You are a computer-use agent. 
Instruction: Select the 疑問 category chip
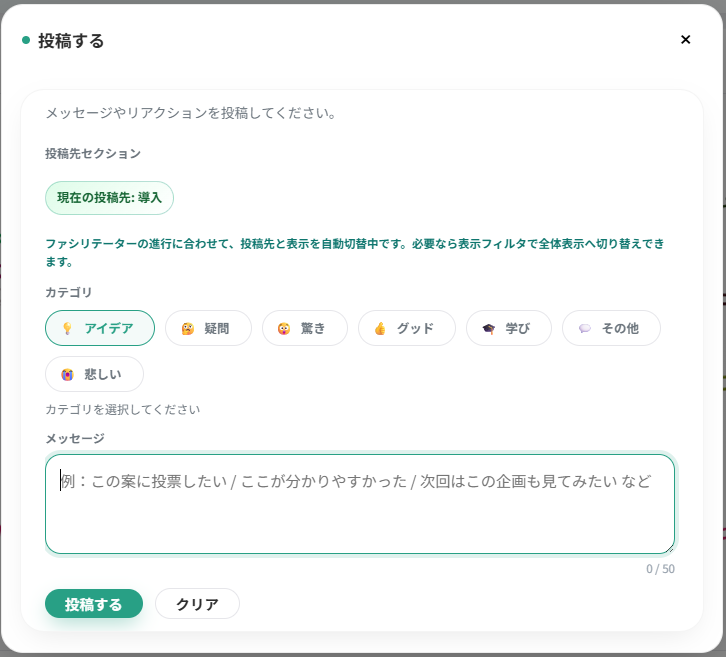point(208,328)
